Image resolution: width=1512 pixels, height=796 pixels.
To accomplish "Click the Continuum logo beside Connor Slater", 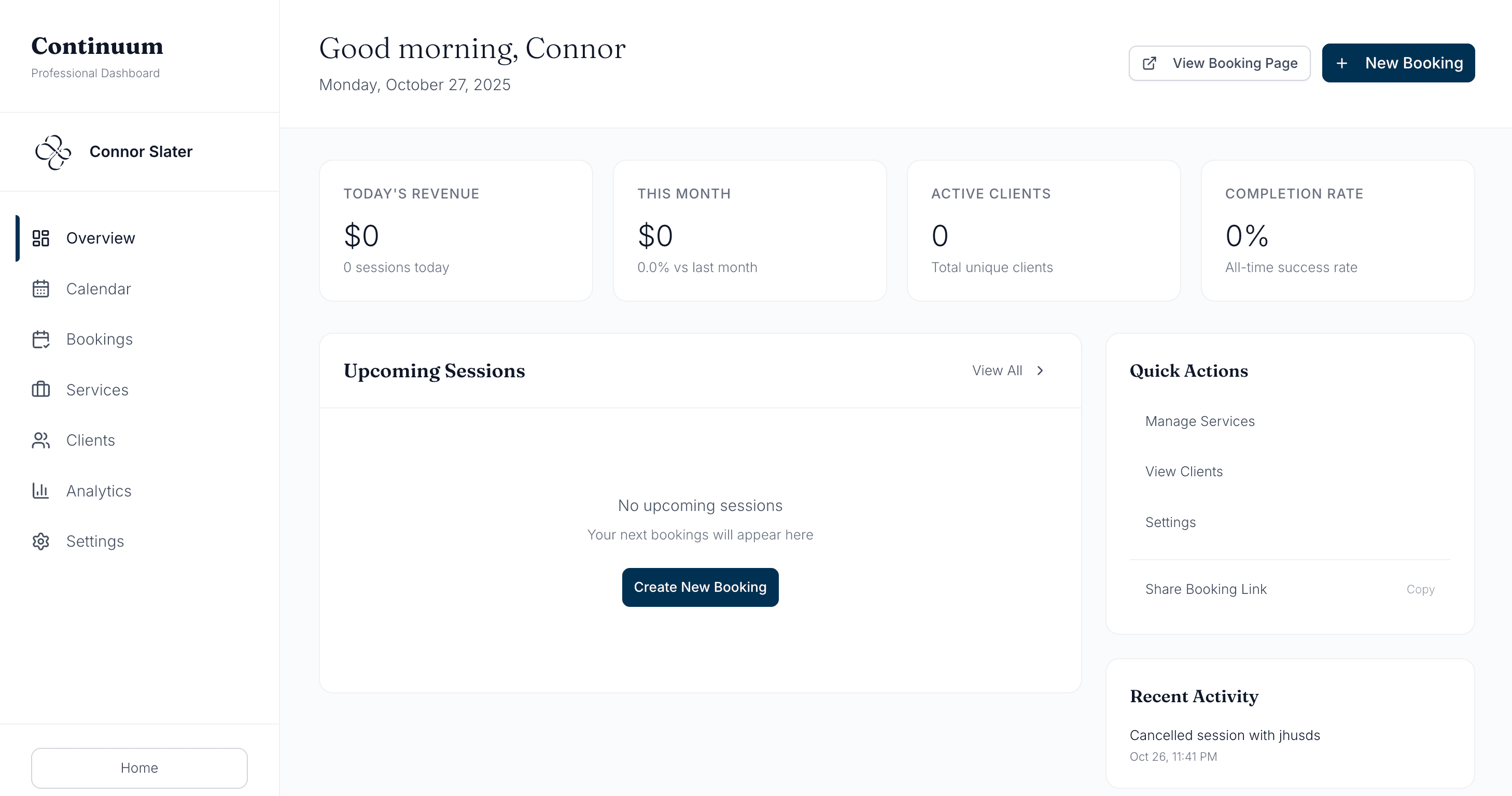I will [x=53, y=152].
